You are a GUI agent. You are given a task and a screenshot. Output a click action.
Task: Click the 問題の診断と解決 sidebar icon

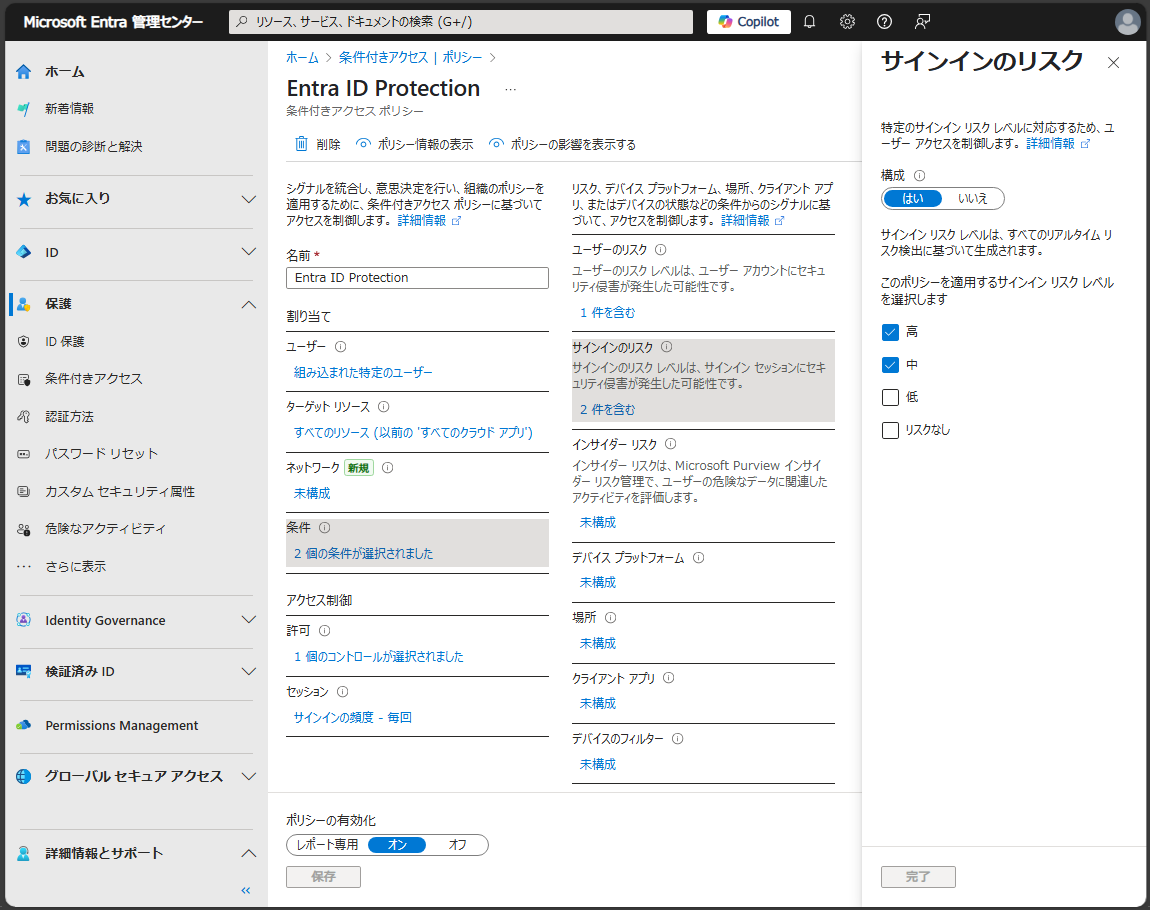click(23, 147)
